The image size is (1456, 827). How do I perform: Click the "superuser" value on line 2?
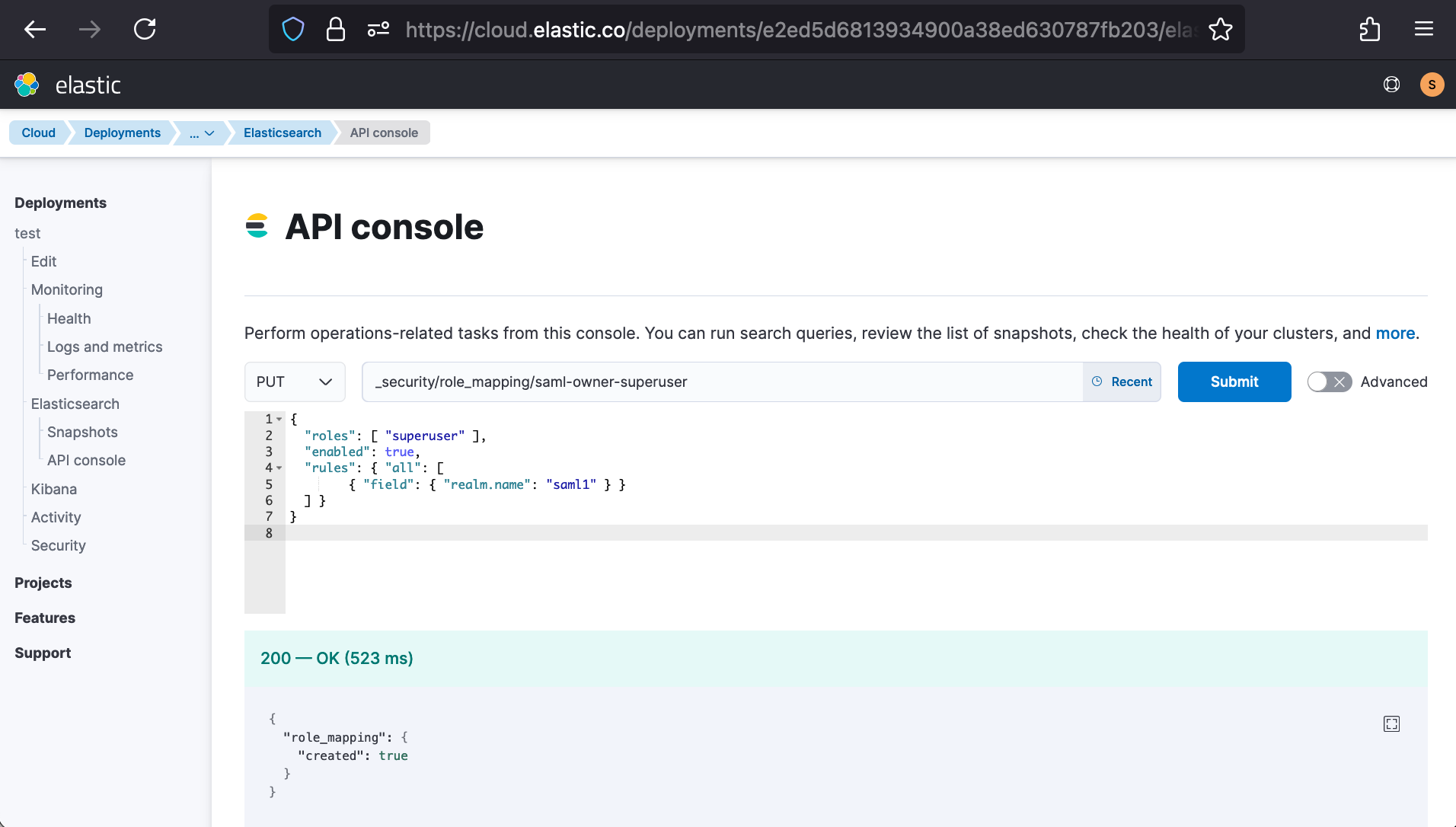pyautogui.click(x=425, y=436)
